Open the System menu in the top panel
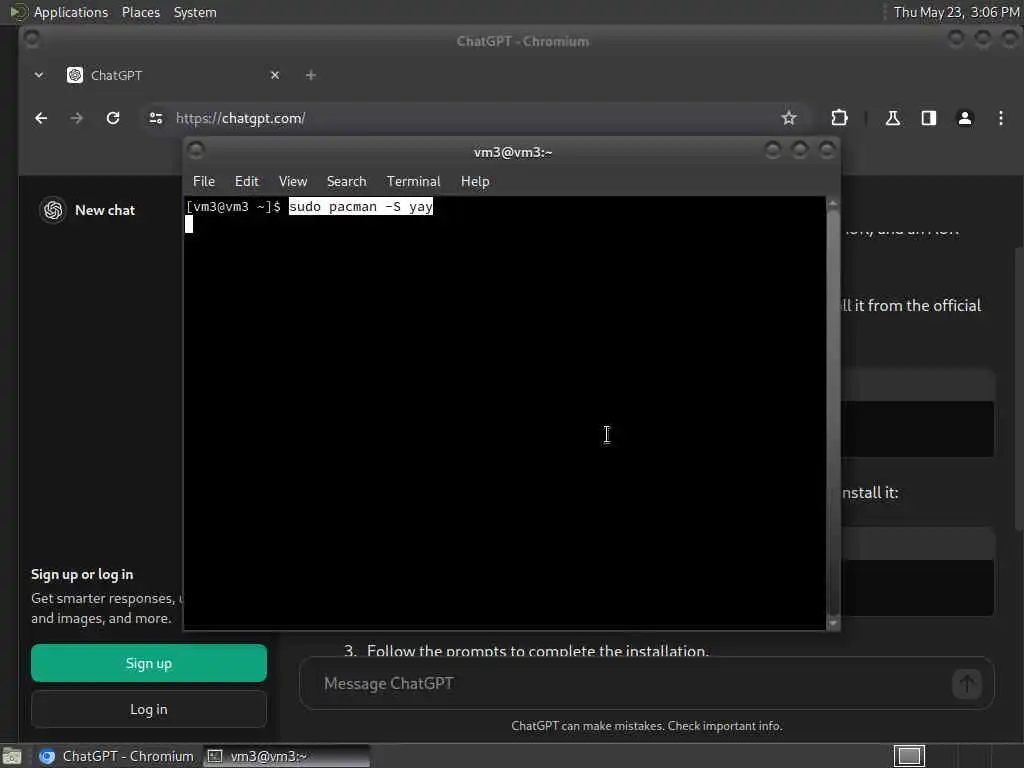 pos(195,12)
